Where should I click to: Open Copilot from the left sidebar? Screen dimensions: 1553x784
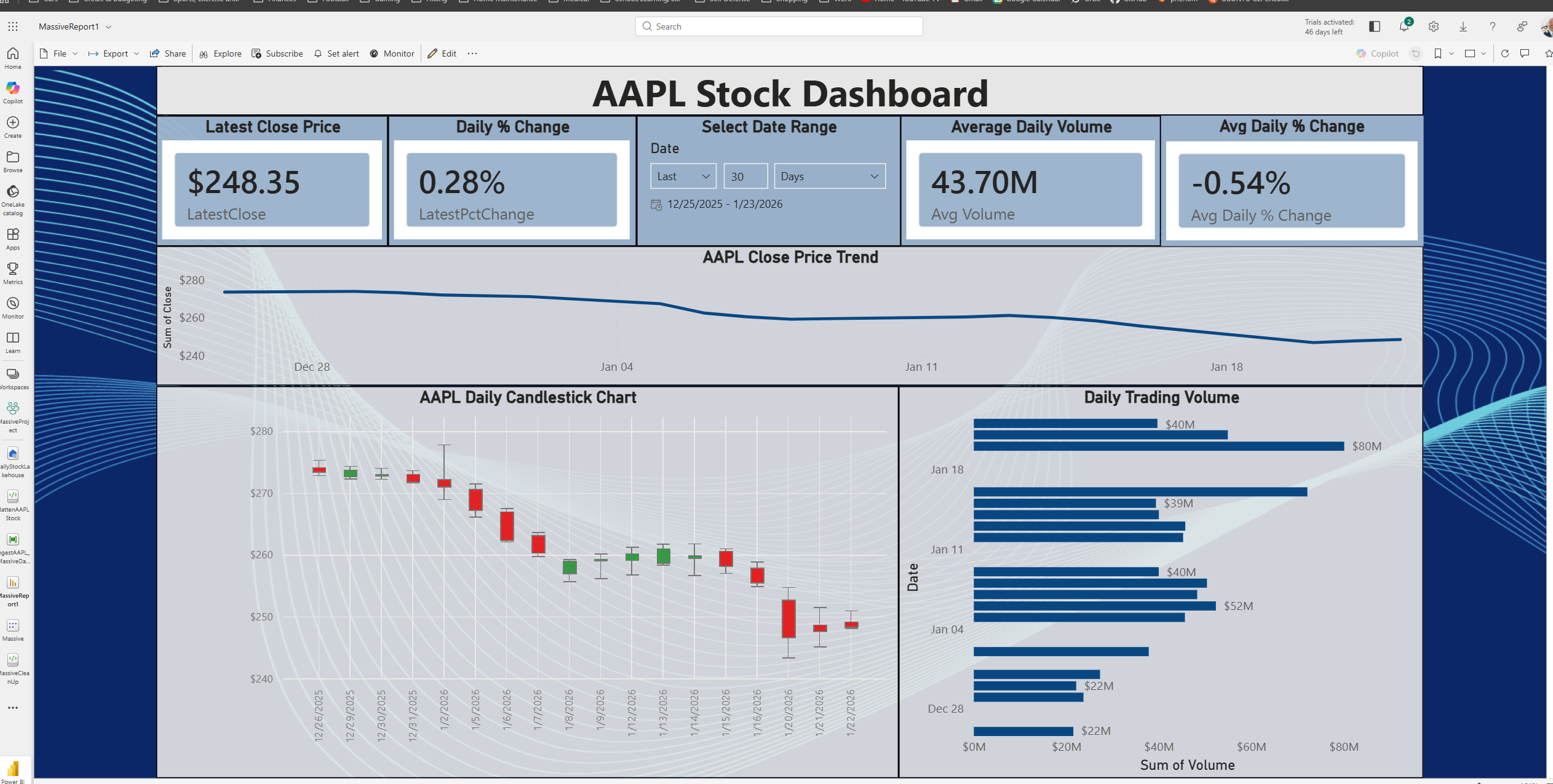coord(13,93)
